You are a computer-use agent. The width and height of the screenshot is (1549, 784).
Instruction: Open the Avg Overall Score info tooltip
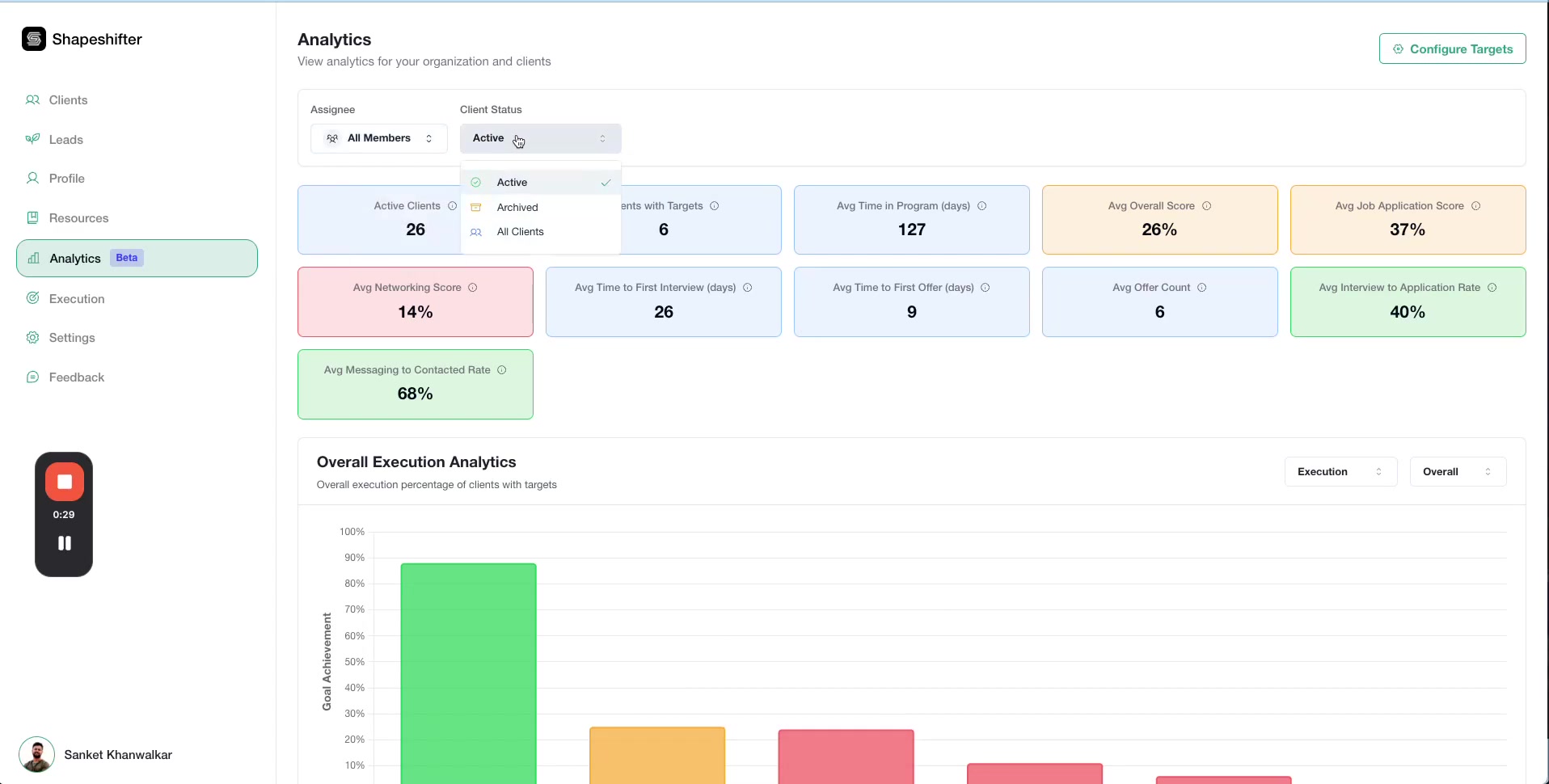1206,206
